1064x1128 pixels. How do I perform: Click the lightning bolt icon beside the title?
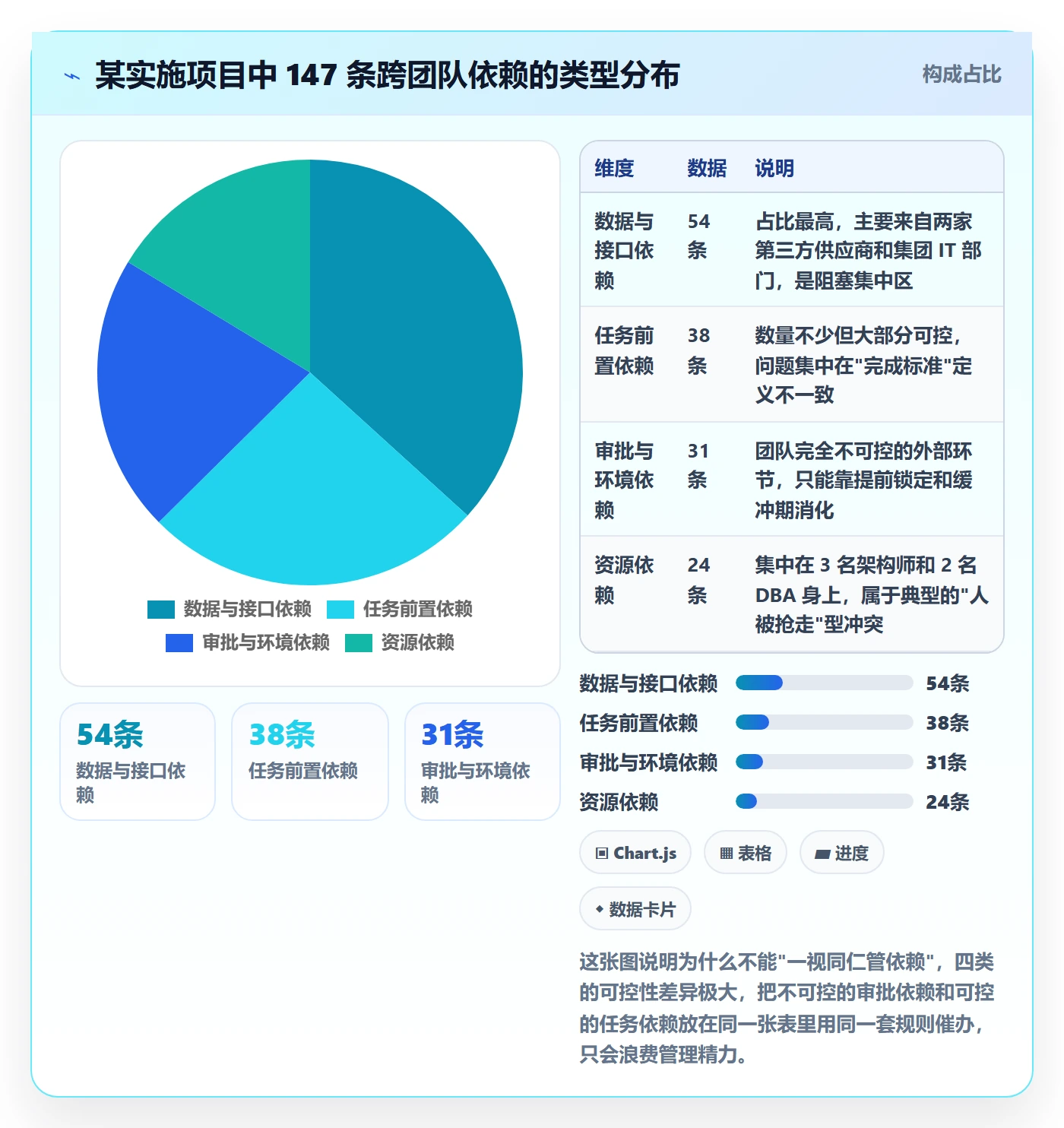72,76
